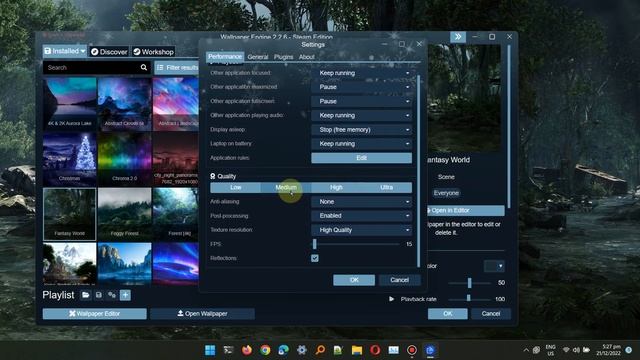Open the terminal icon in taskbar
Screen dimensions: 640x360
pos(229,350)
